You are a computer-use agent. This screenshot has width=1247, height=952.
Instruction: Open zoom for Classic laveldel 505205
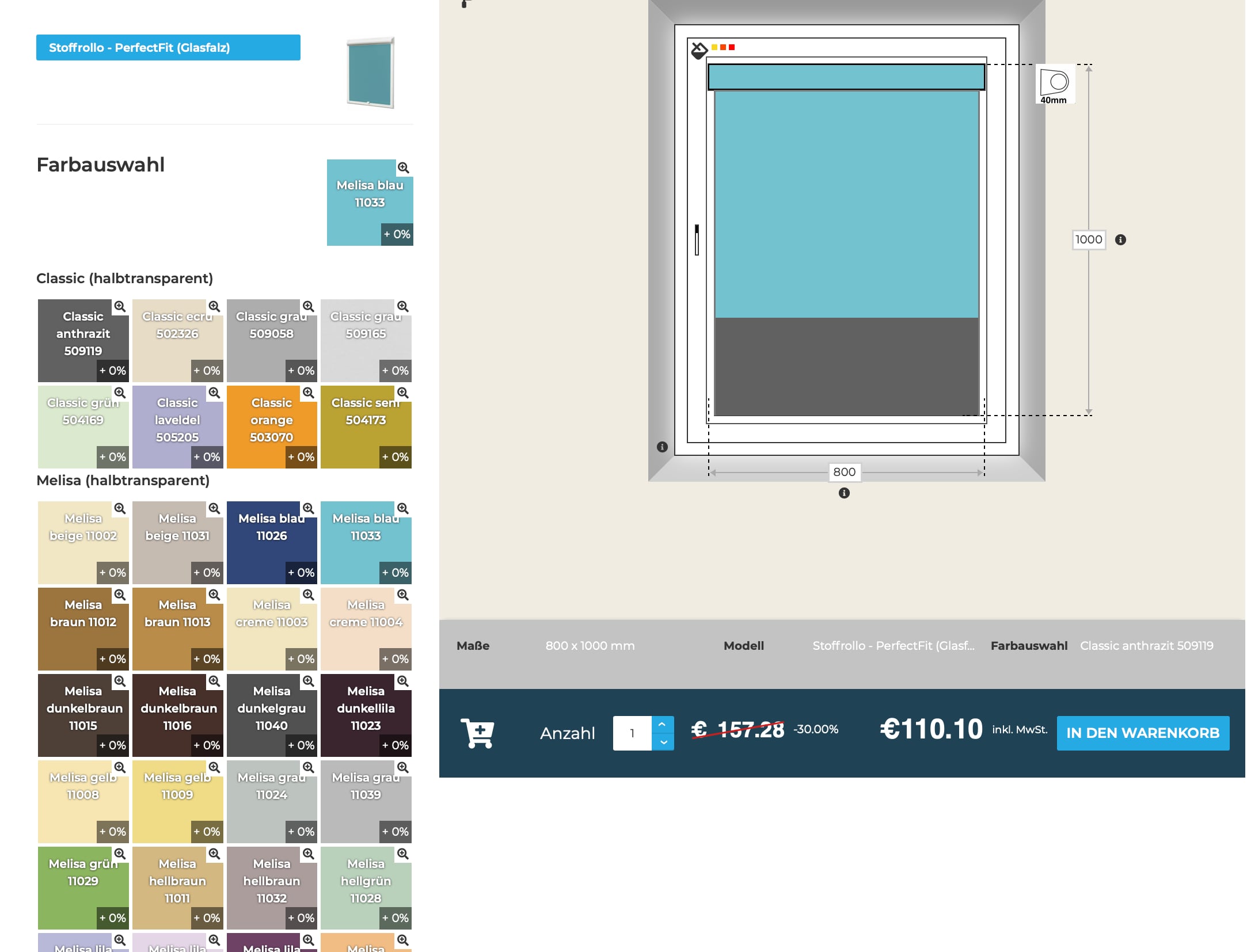tap(214, 393)
